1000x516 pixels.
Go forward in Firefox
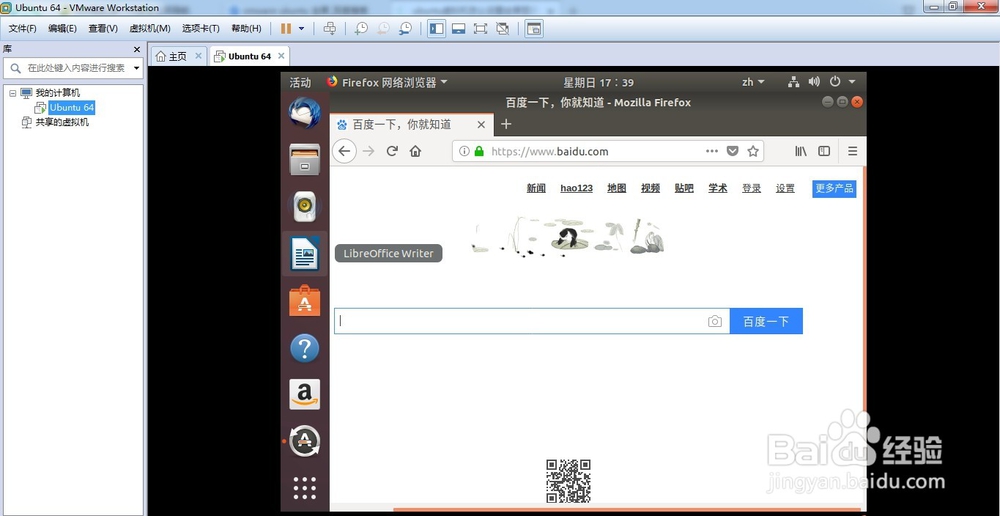(368, 151)
